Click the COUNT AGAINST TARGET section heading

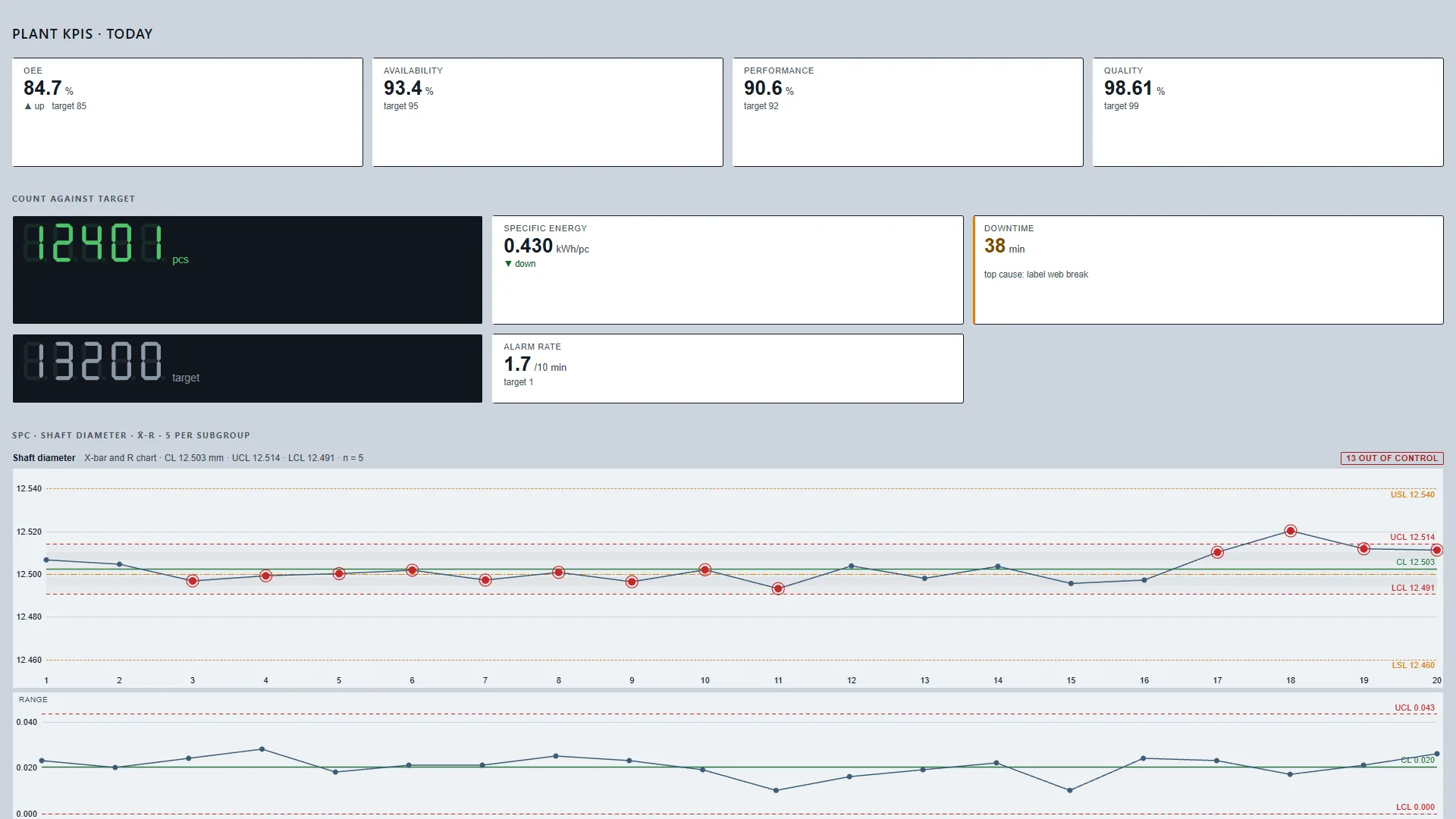(74, 199)
